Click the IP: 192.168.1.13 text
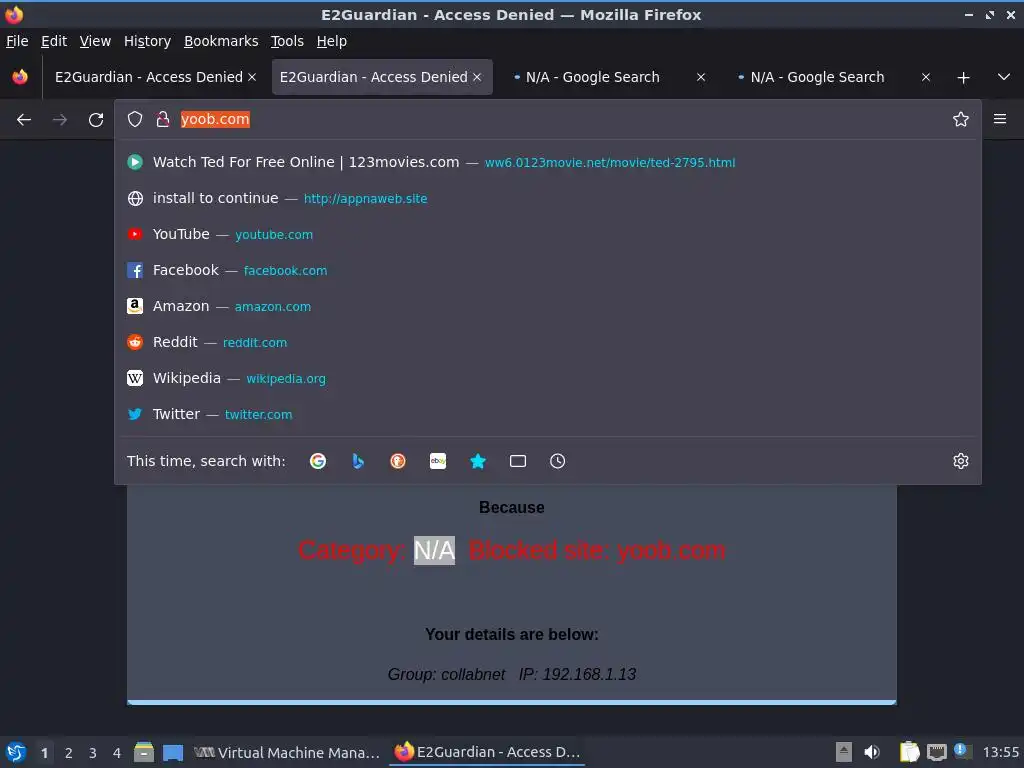This screenshot has height=768, width=1024. tap(577, 674)
